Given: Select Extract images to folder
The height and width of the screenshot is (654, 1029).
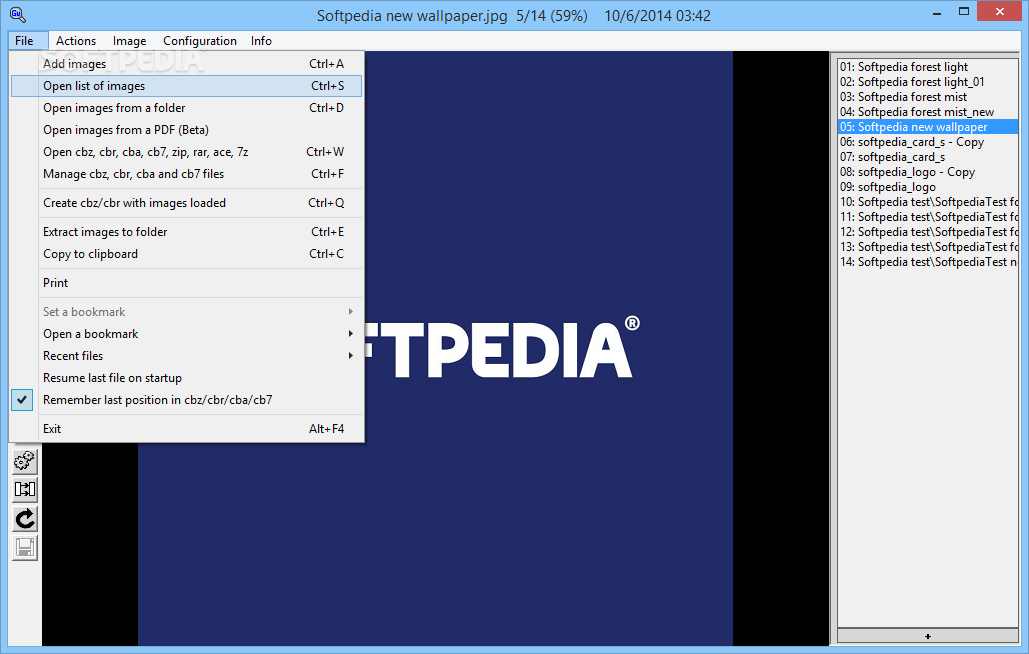Looking at the screenshot, I should tap(187, 232).
